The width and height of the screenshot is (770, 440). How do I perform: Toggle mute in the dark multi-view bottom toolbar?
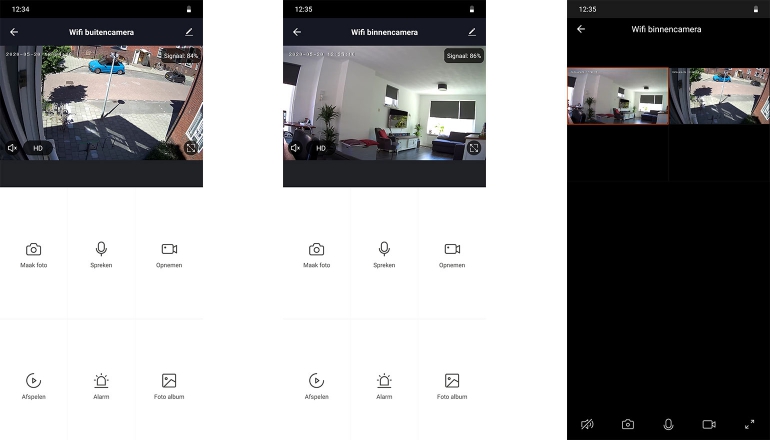587,424
